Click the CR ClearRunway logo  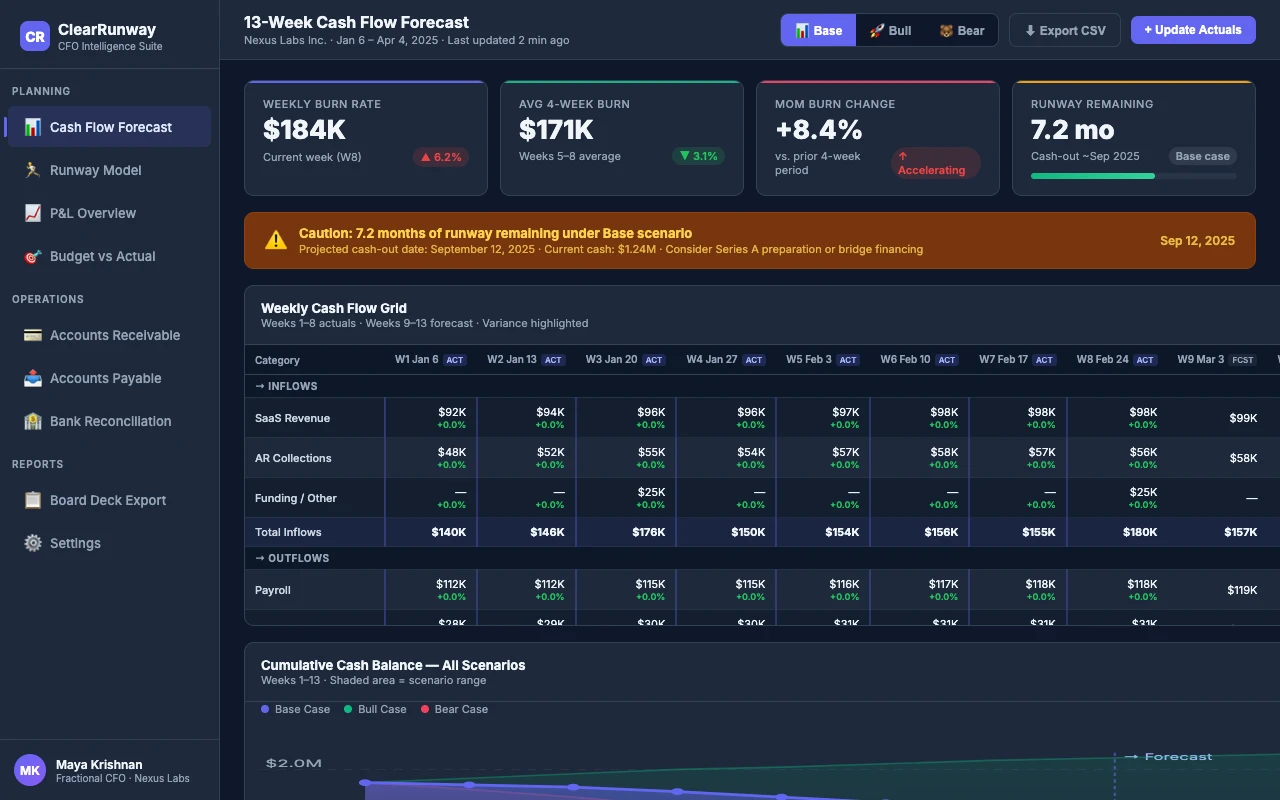click(34, 36)
